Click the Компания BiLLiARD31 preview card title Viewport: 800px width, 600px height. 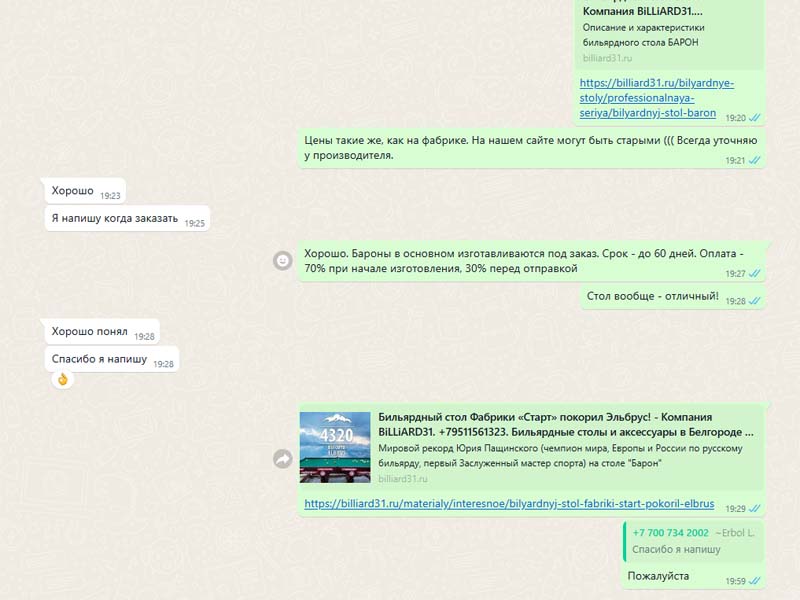642,11
